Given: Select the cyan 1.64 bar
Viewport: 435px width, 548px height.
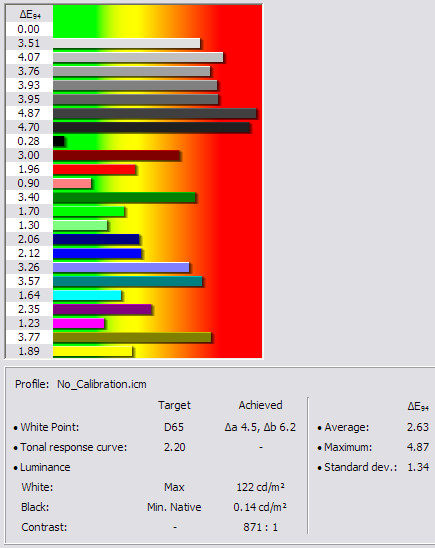Looking at the screenshot, I should click(x=87, y=295).
